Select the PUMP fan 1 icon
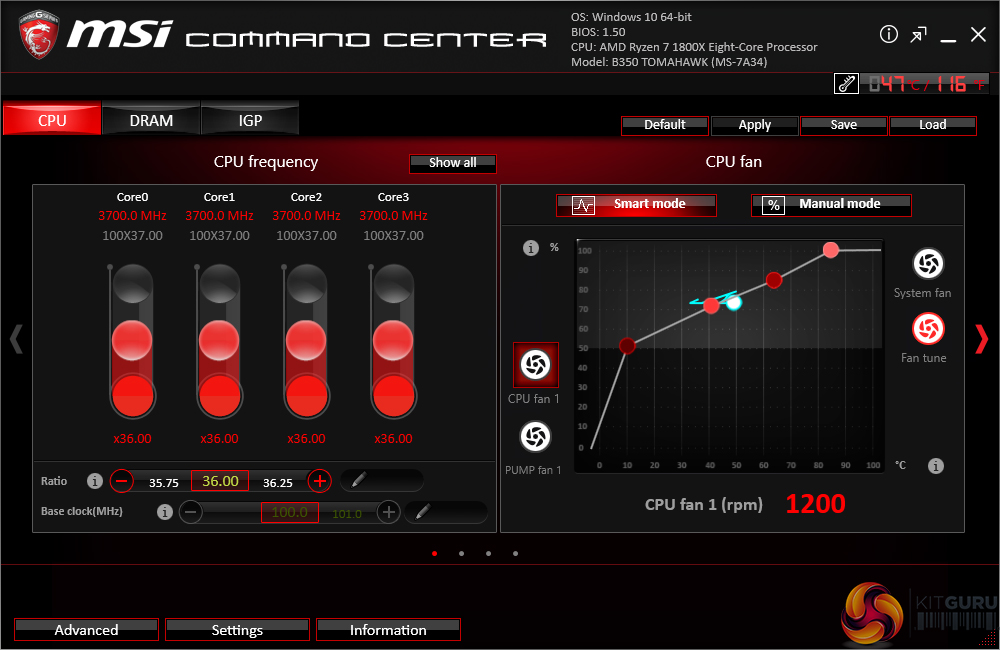1000x650 pixels. pos(536,437)
